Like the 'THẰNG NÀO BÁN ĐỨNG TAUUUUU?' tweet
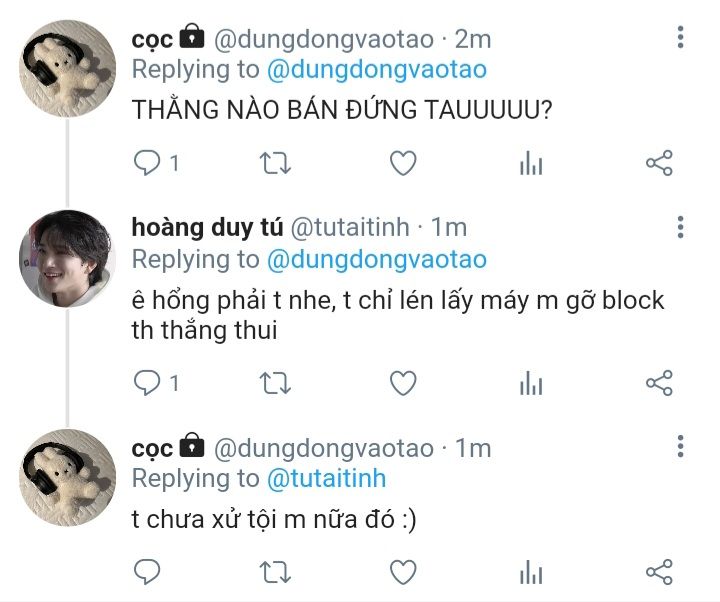This screenshot has width=720, height=602. click(x=403, y=163)
